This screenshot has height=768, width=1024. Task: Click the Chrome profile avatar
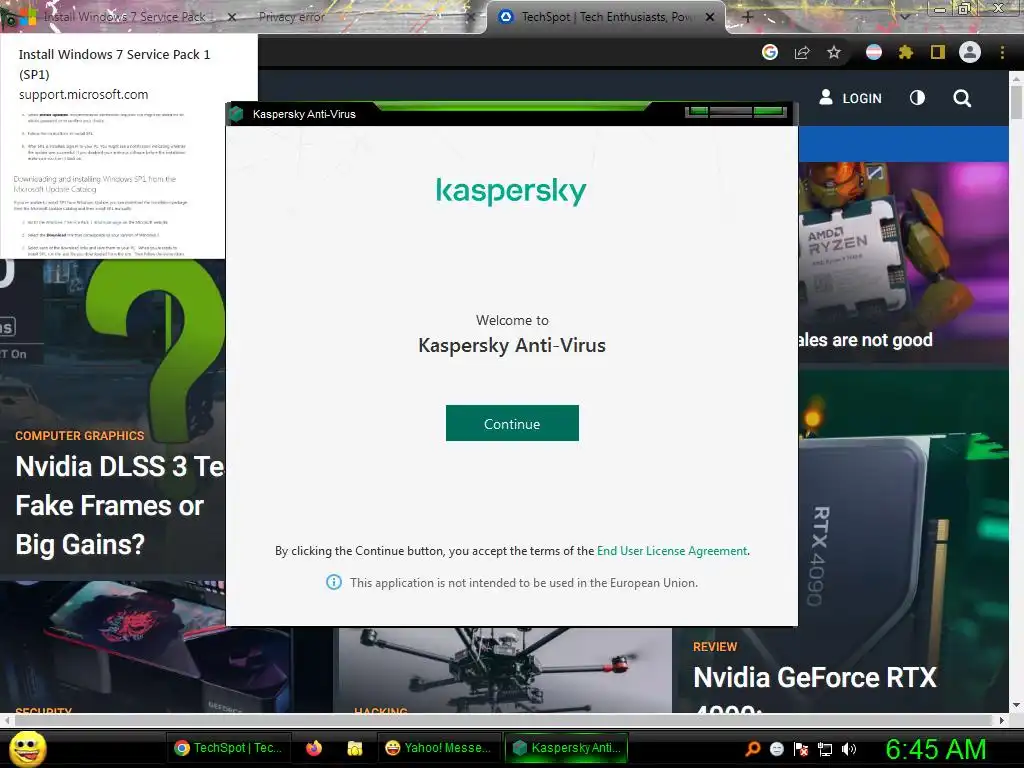(x=970, y=52)
